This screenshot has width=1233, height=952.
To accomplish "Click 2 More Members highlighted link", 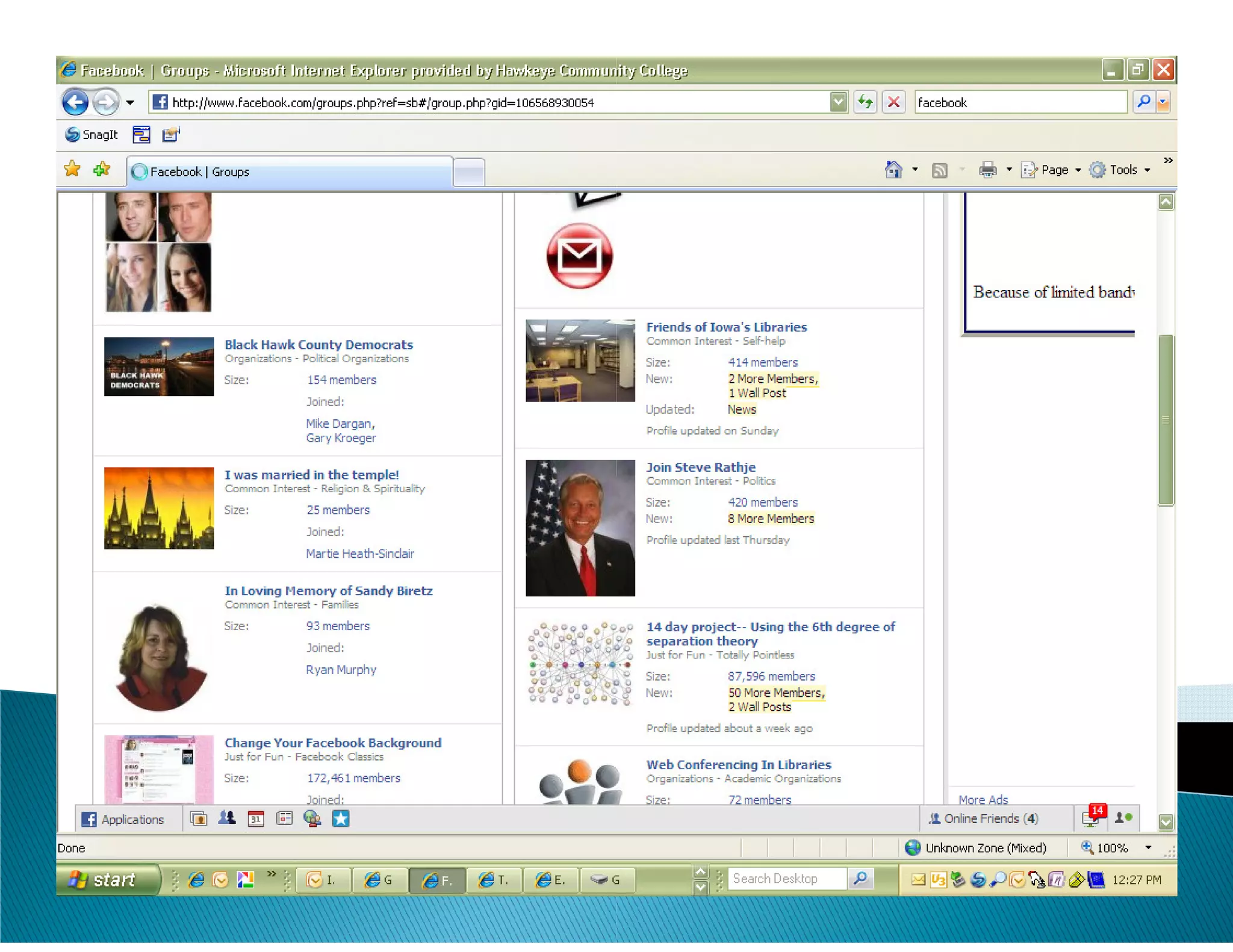I will 773,379.
